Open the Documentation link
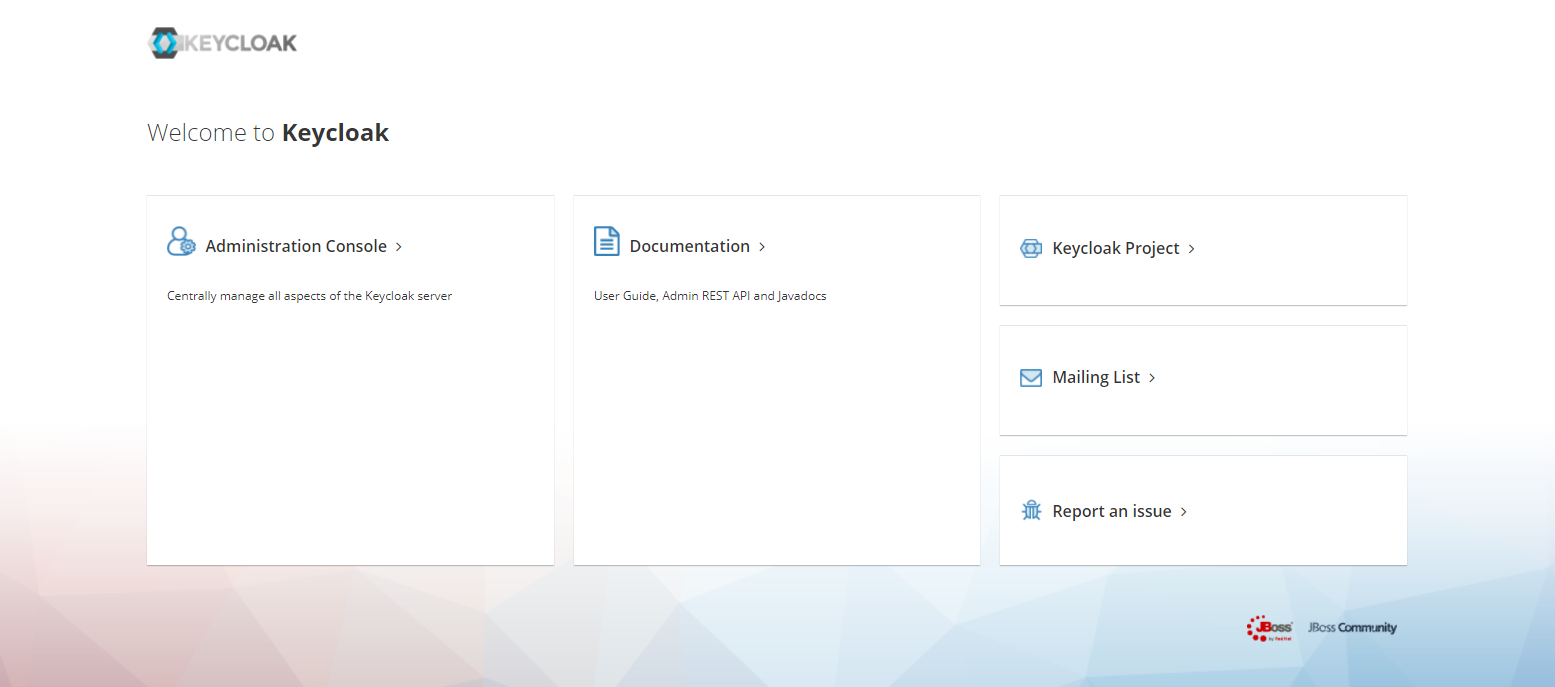 (689, 246)
